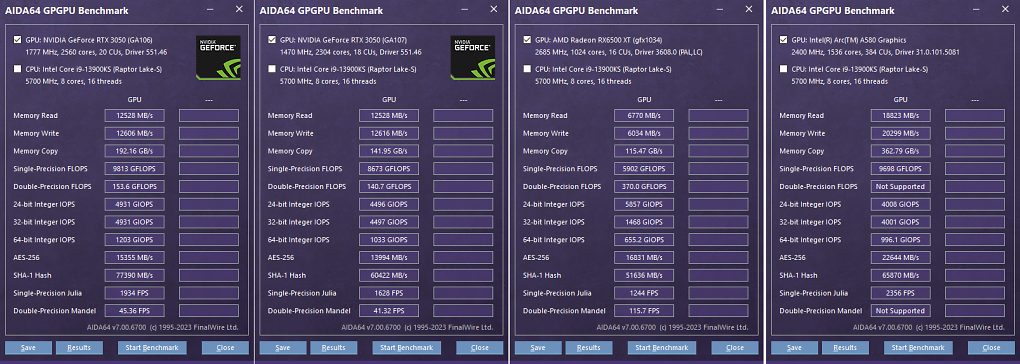
Task: Open Results in the Radeon RX6500 XT window
Action: 589,348
